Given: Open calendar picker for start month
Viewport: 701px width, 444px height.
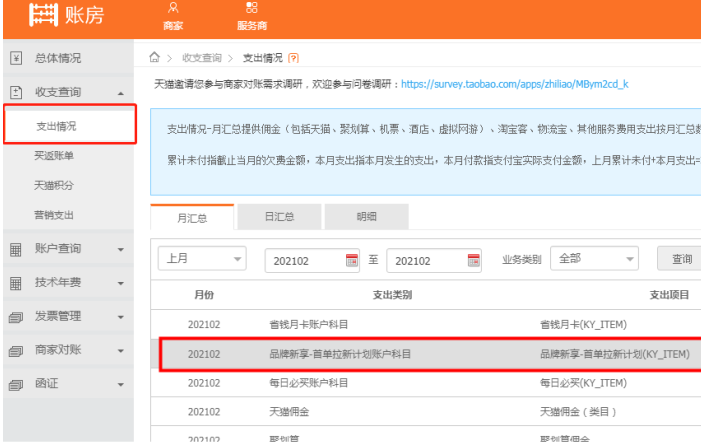Looking at the screenshot, I should tap(352, 260).
